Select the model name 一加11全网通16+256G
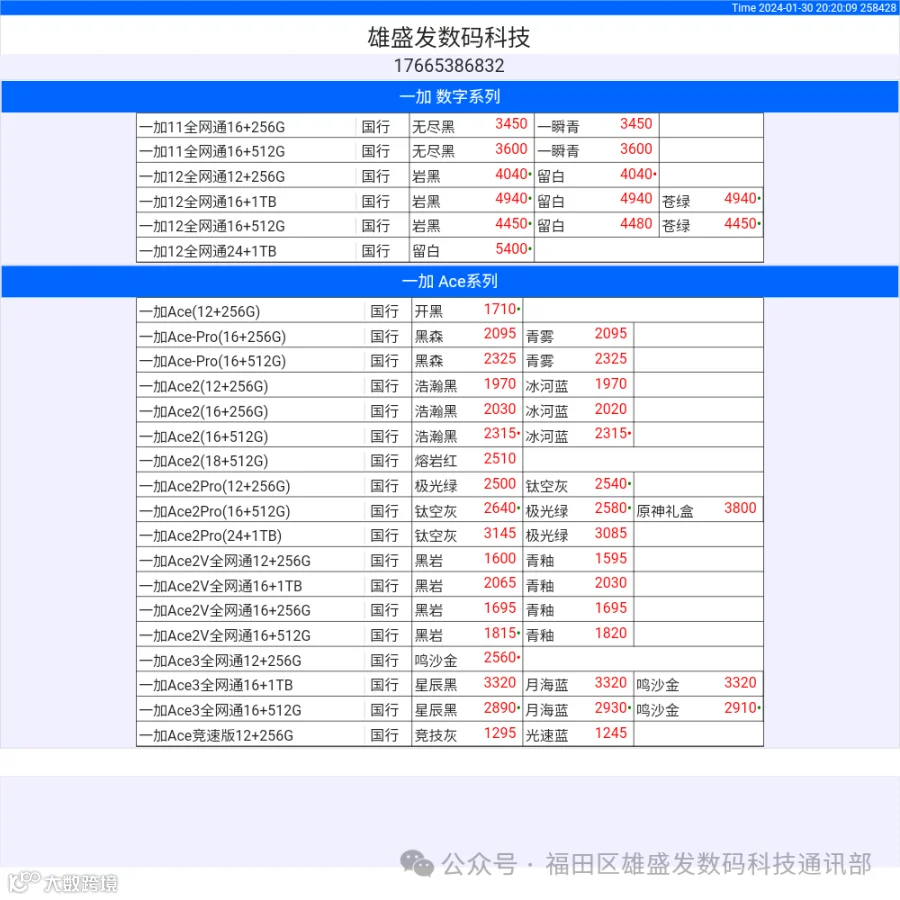This screenshot has width=900, height=900. (212, 127)
